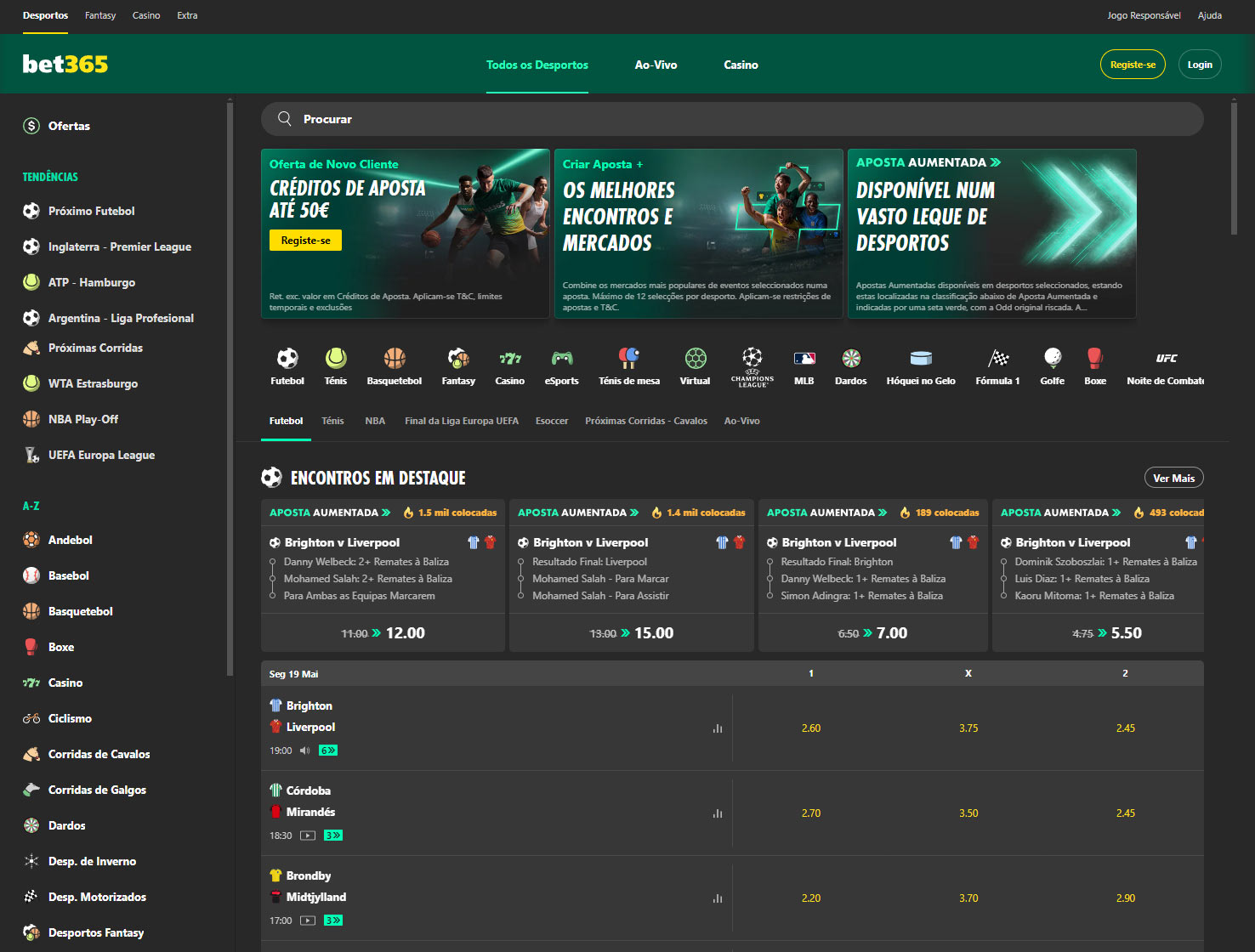Open stats icon for Brighton v Liverpool
This screenshot has height=952, width=1255.
click(718, 728)
